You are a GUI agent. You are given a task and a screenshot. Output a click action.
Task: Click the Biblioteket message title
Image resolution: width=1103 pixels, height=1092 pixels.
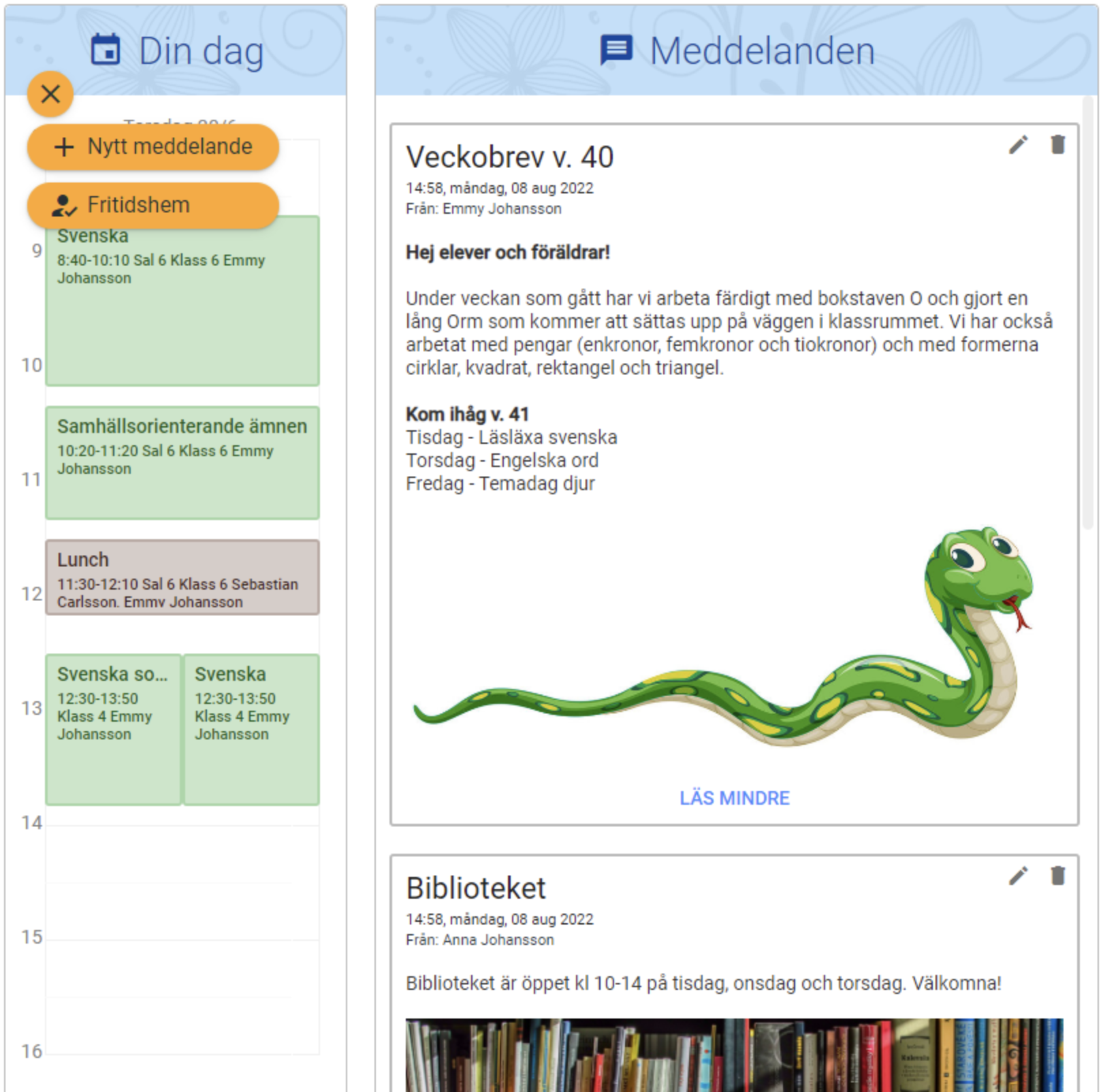(x=476, y=888)
